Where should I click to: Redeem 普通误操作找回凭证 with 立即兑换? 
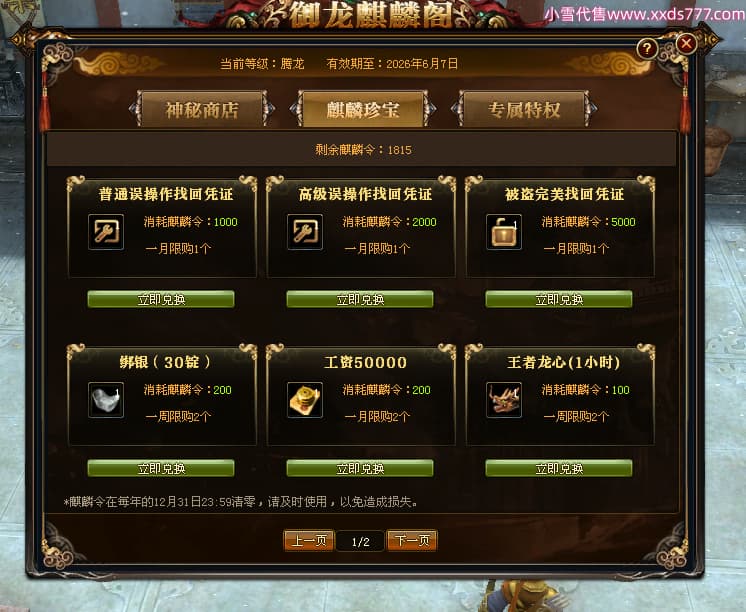pyautogui.click(x=161, y=299)
